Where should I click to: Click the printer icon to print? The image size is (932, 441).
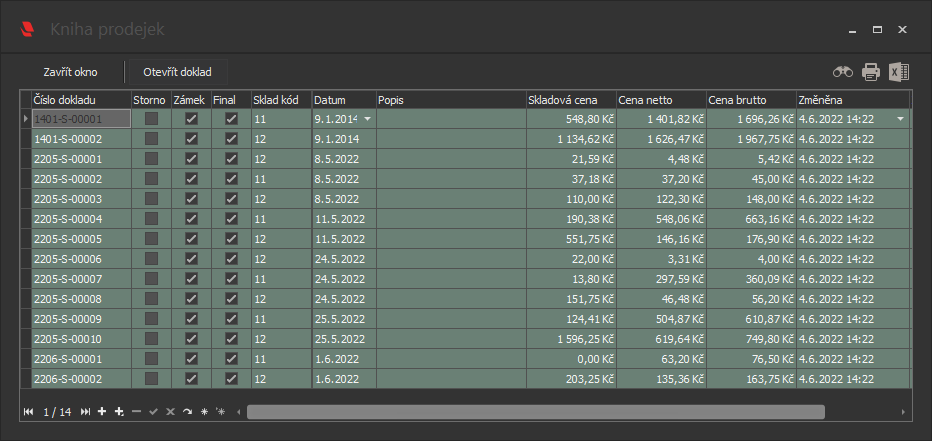click(x=871, y=72)
